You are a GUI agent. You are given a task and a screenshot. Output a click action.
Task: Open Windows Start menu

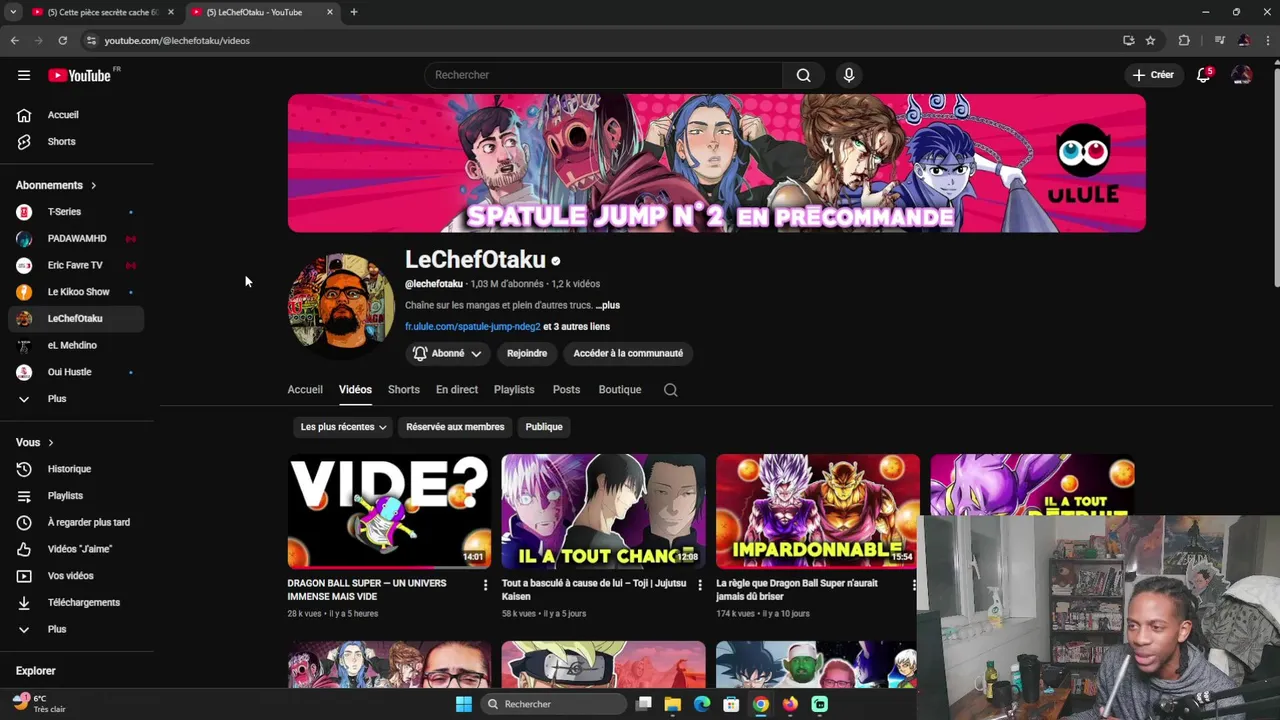464,704
